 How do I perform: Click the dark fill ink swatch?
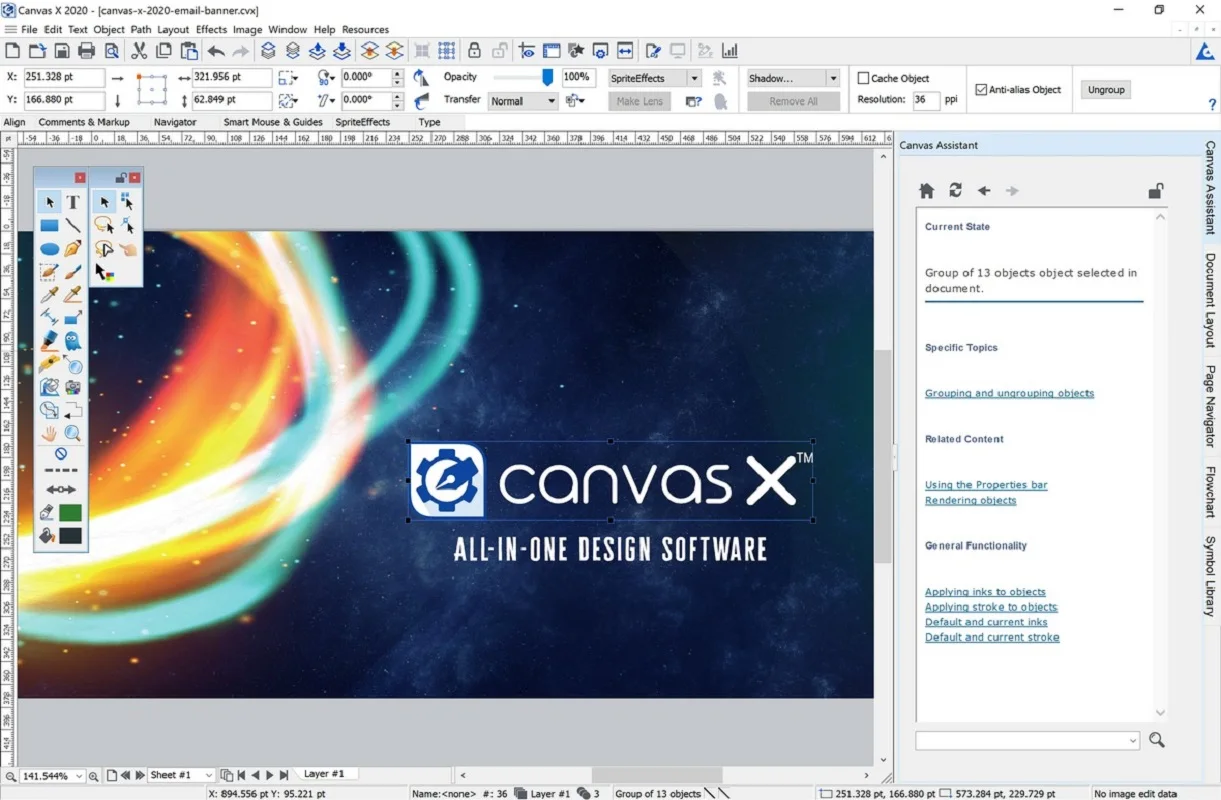point(70,536)
